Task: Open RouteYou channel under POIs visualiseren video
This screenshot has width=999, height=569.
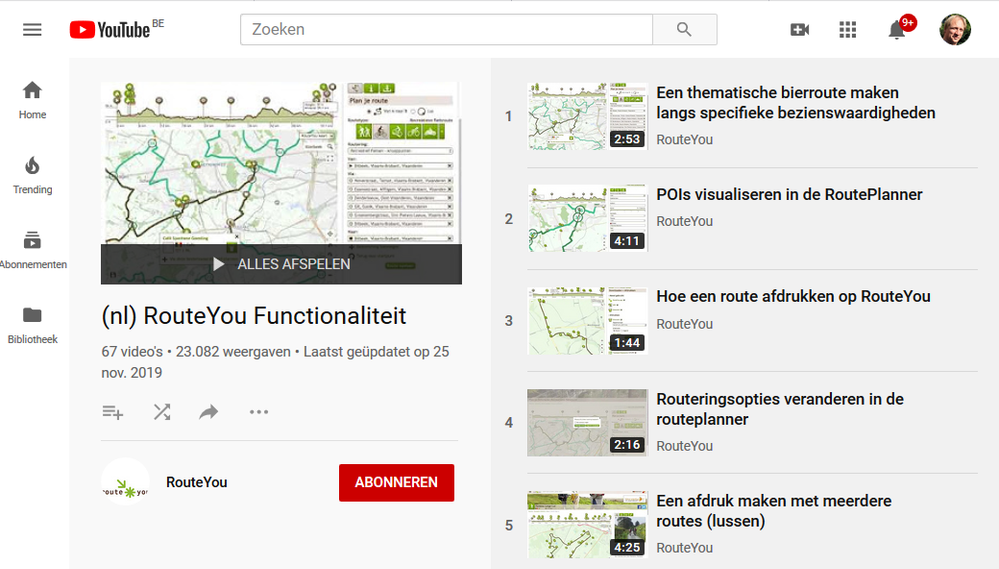Action: [684, 221]
